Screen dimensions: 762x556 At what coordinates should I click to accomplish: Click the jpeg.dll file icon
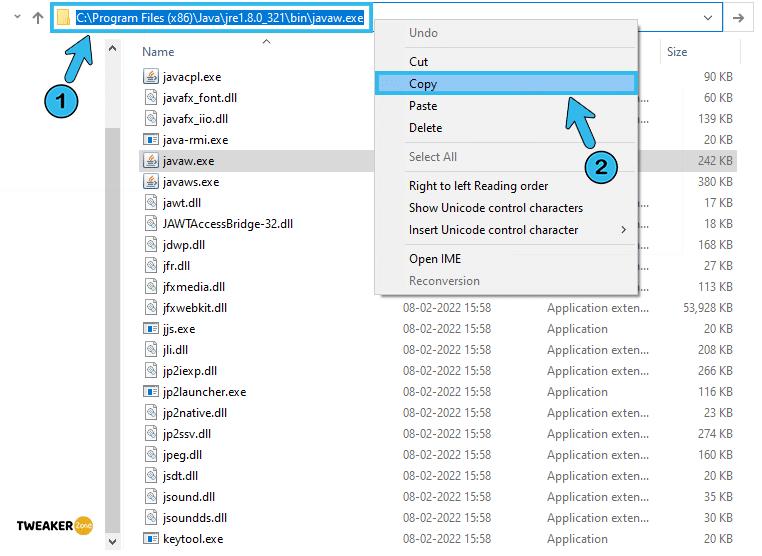[151, 455]
